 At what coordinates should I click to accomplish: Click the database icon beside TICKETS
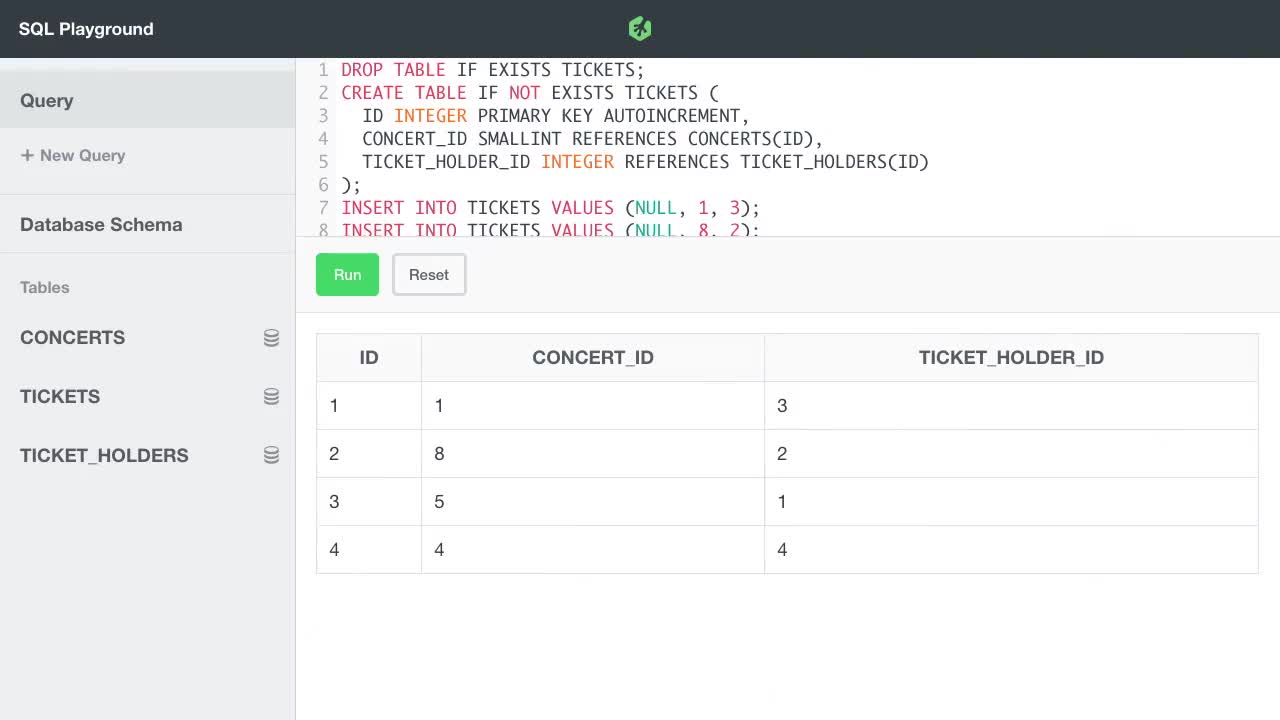(271, 396)
